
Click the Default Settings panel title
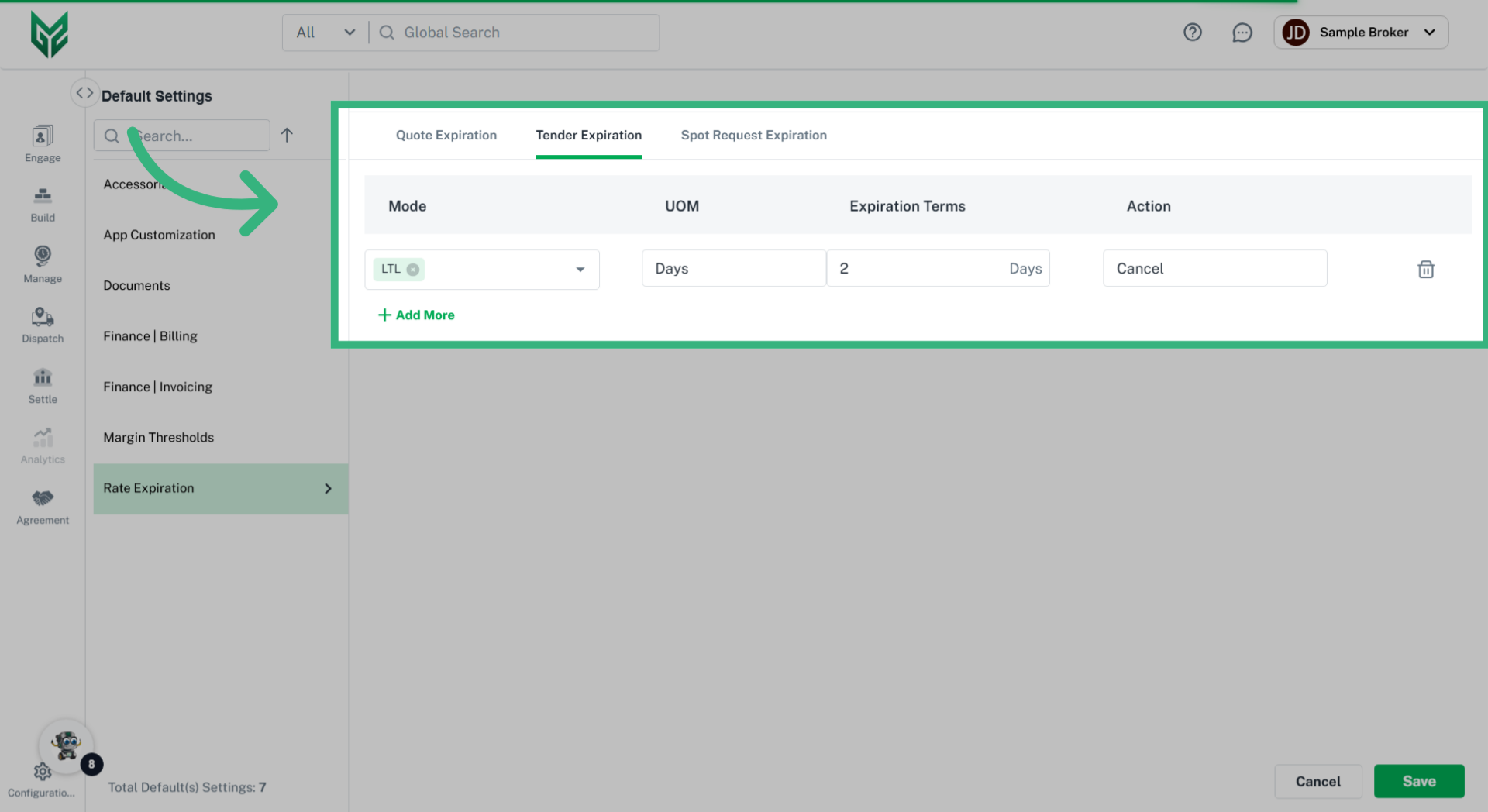tap(157, 96)
